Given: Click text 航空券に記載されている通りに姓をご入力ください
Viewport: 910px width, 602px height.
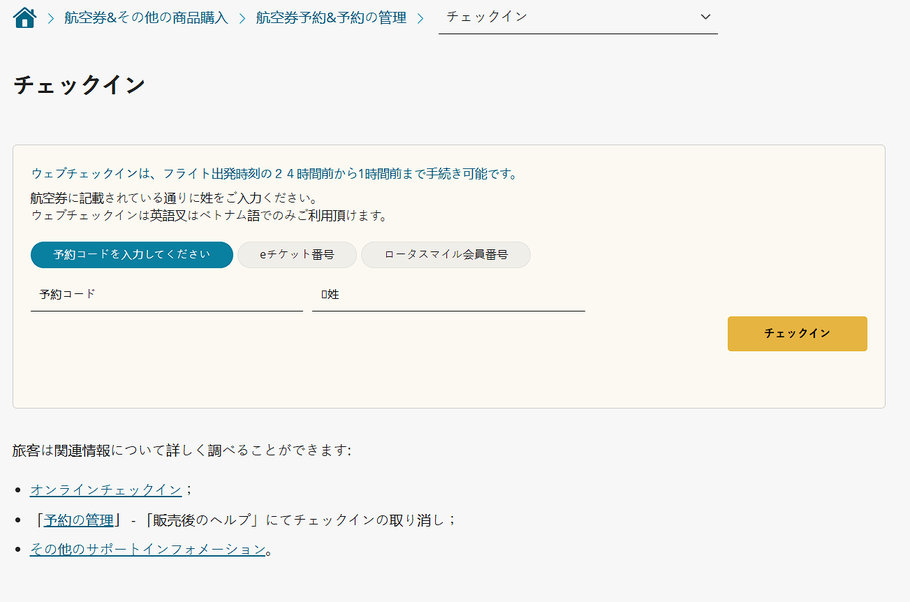Looking at the screenshot, I should [174, 198].
